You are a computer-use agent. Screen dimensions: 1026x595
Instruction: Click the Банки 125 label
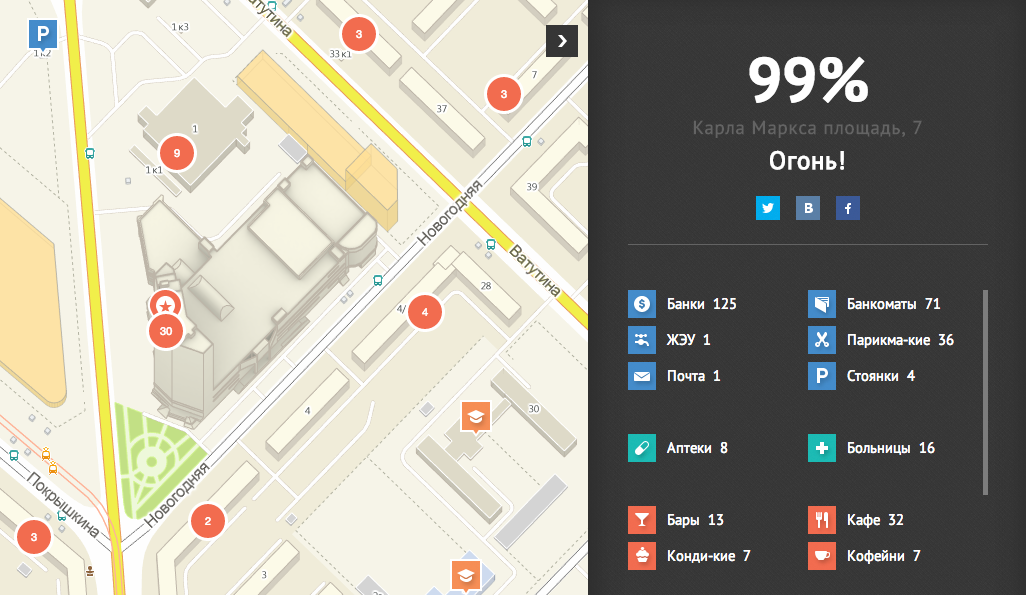click(x=701, y=304)
